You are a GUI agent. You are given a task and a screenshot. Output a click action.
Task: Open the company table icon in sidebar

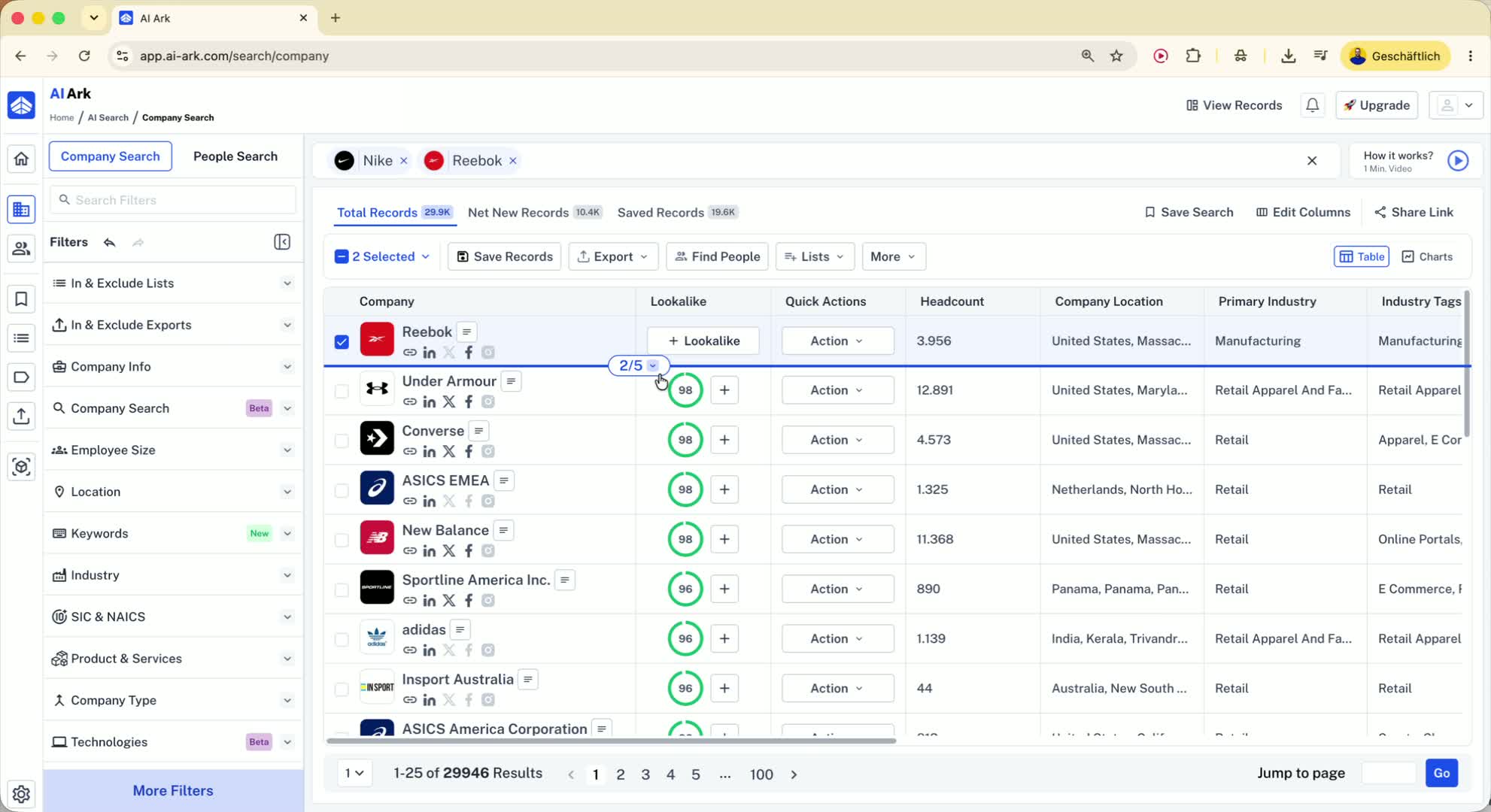(x=21, y=210)
